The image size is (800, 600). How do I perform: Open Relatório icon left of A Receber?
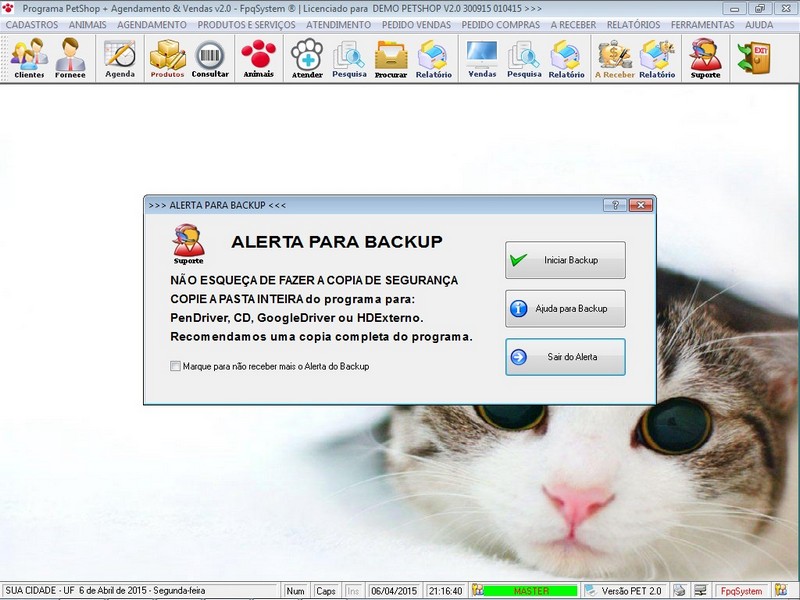tap(566, 58)
